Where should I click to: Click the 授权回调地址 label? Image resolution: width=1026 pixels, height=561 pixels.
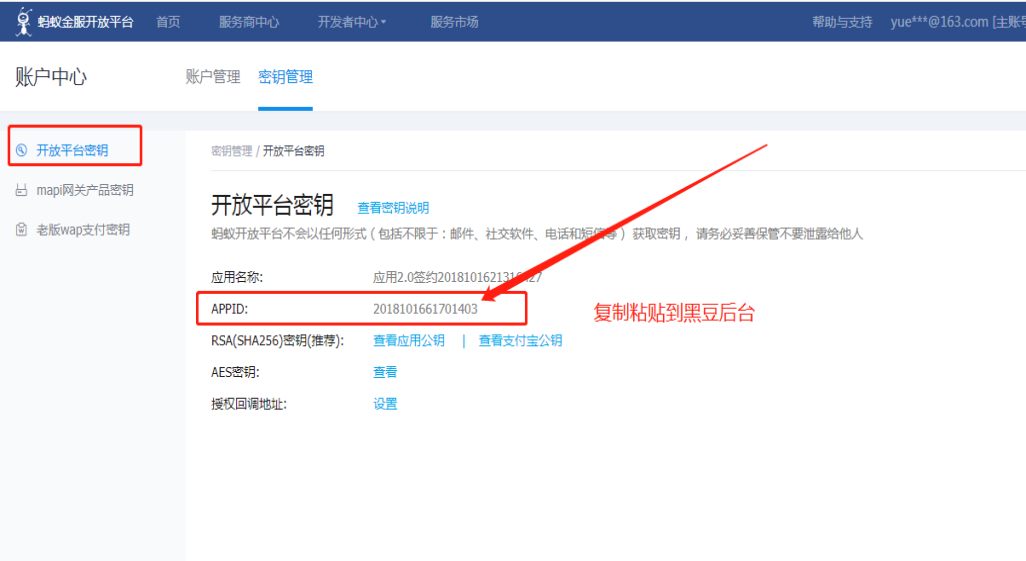pyautogui.click(x=249, y=404)
